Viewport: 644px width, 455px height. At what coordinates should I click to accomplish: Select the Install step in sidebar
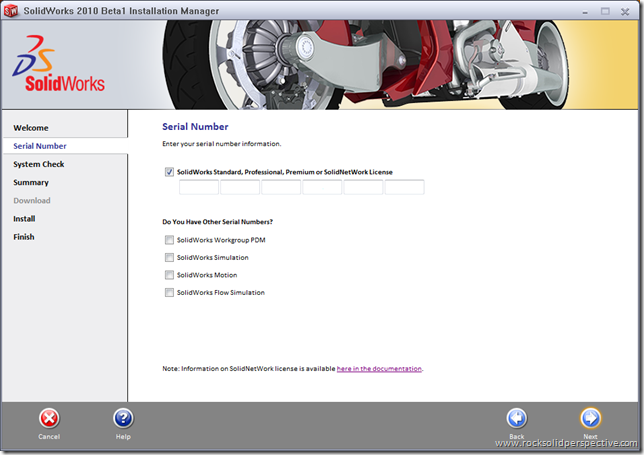click(x=24, y=218)
